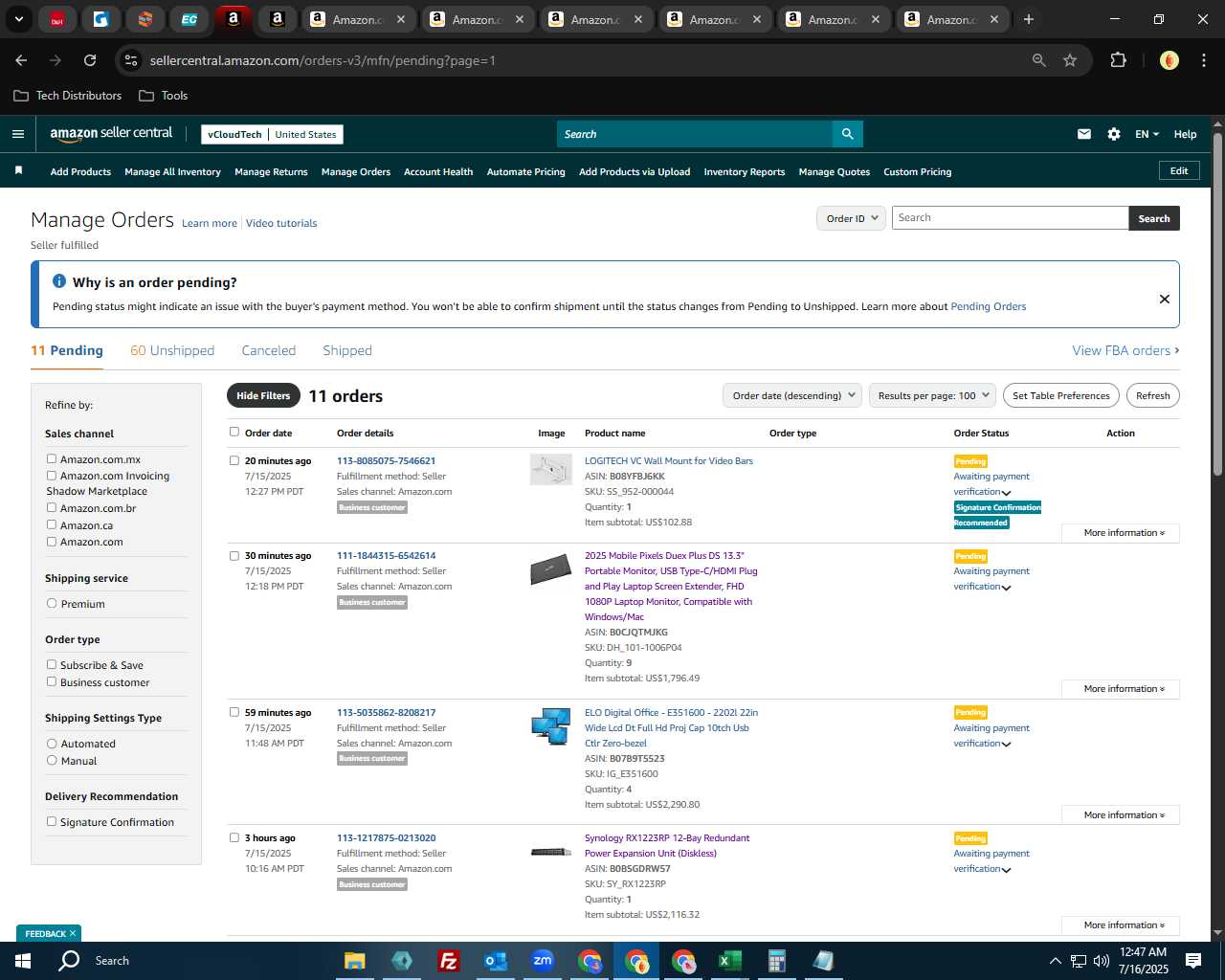Open Manage Returns in navigation bar
The width and height of the screenshot is (1225, 980).
point(271,171)
